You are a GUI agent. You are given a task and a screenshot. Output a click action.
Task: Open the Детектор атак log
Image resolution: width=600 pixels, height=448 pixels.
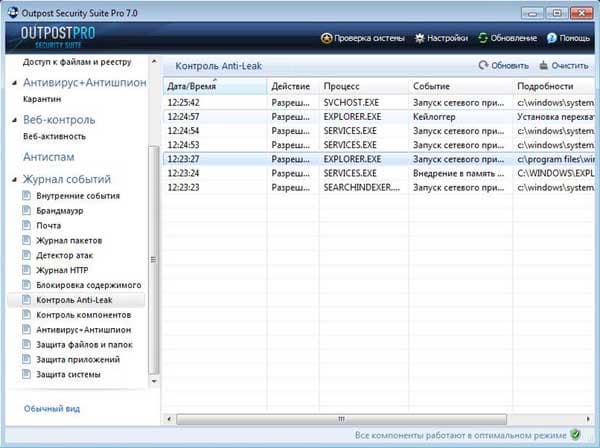65,255
